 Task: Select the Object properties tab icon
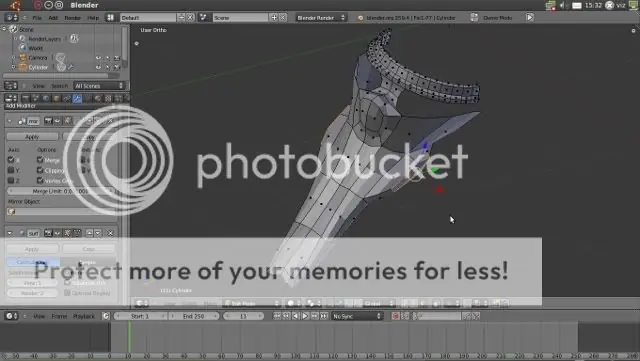click(56, 98)
